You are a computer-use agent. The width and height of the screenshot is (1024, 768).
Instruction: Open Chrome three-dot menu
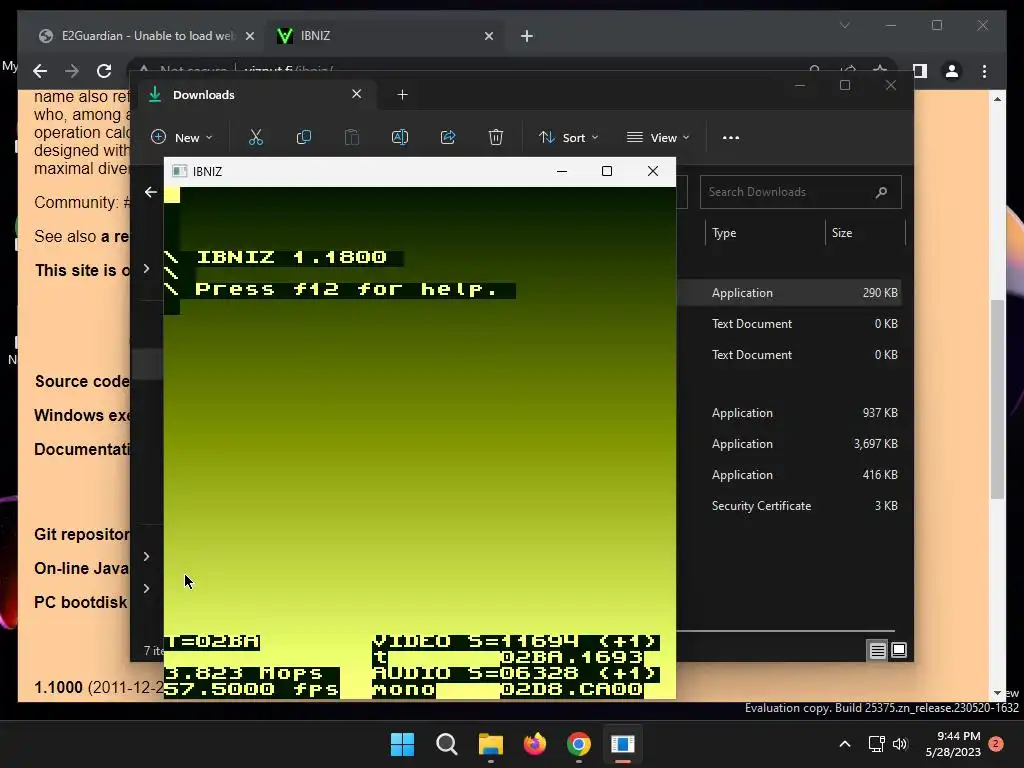point(984,71)
